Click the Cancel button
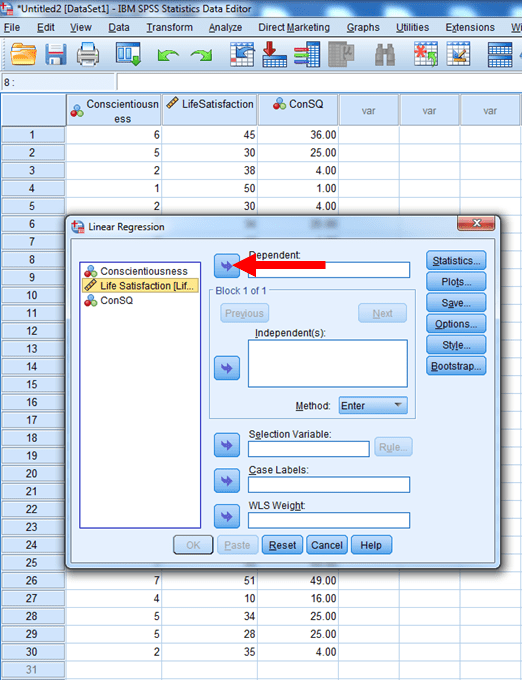This screenshot has width=522, height=680. coord(327,545)
